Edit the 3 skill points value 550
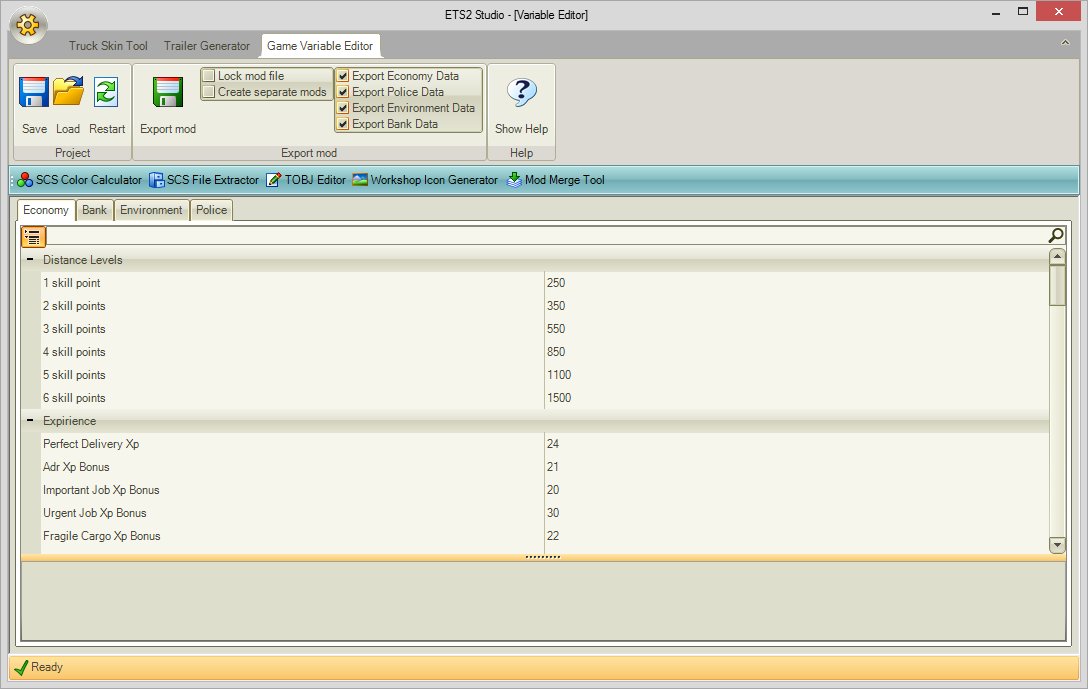The image size is (1088, 689). click(x=797, y=329)
